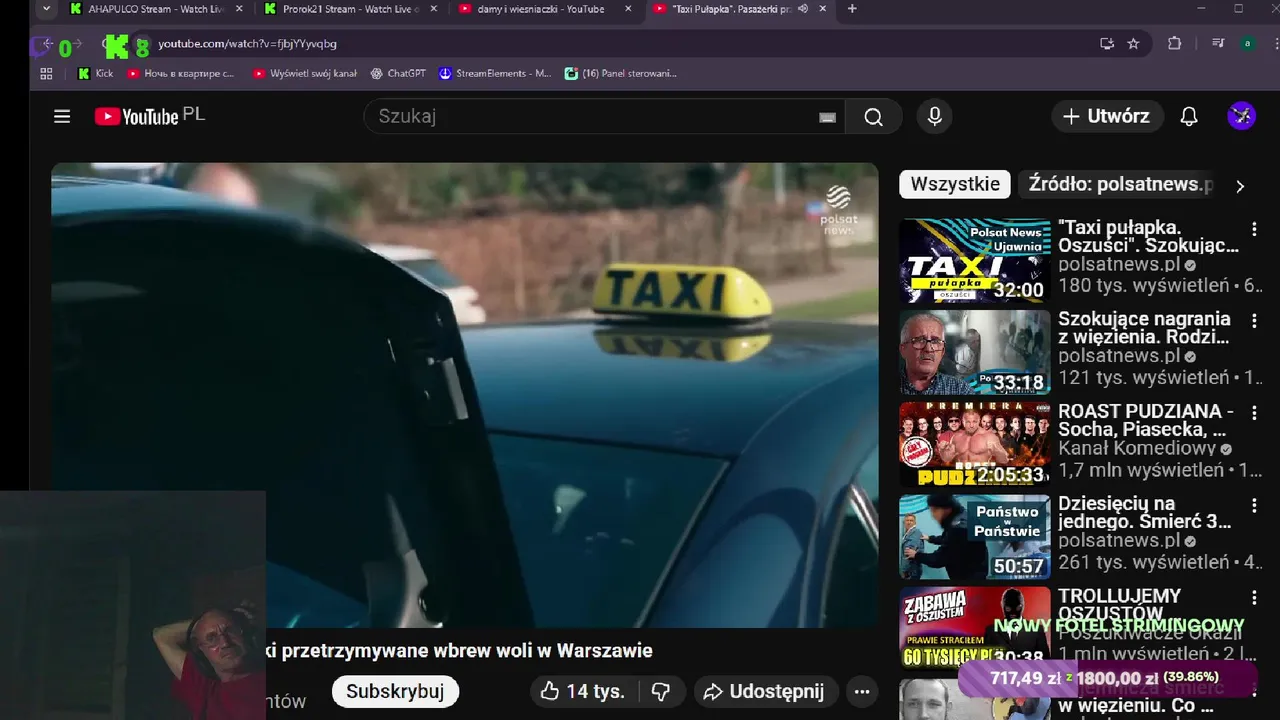Close the AHAPULCO Stream tab
1280x720 pixels.
[x=238, y=9]
